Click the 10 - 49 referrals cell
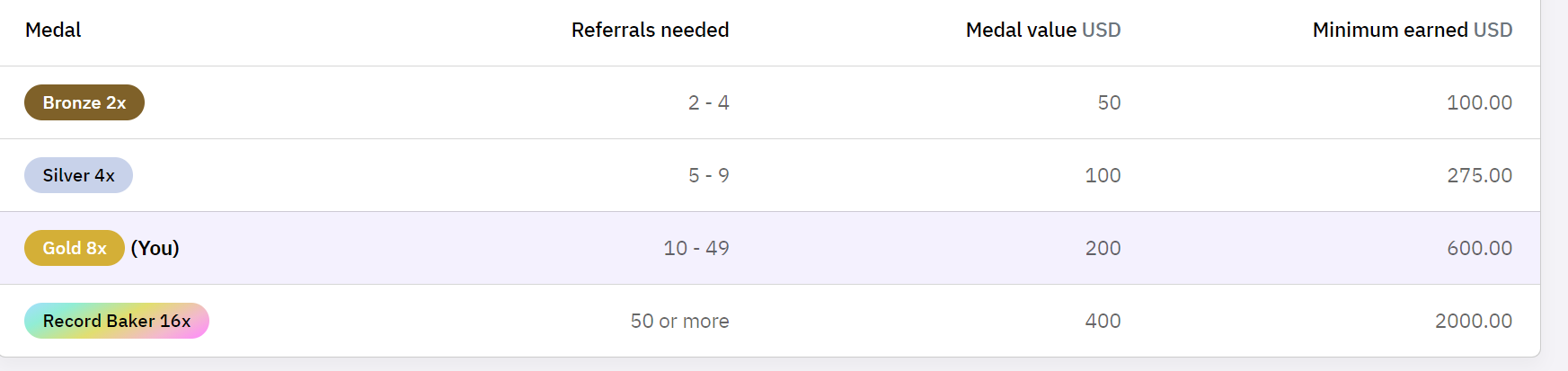 (695, 248)
